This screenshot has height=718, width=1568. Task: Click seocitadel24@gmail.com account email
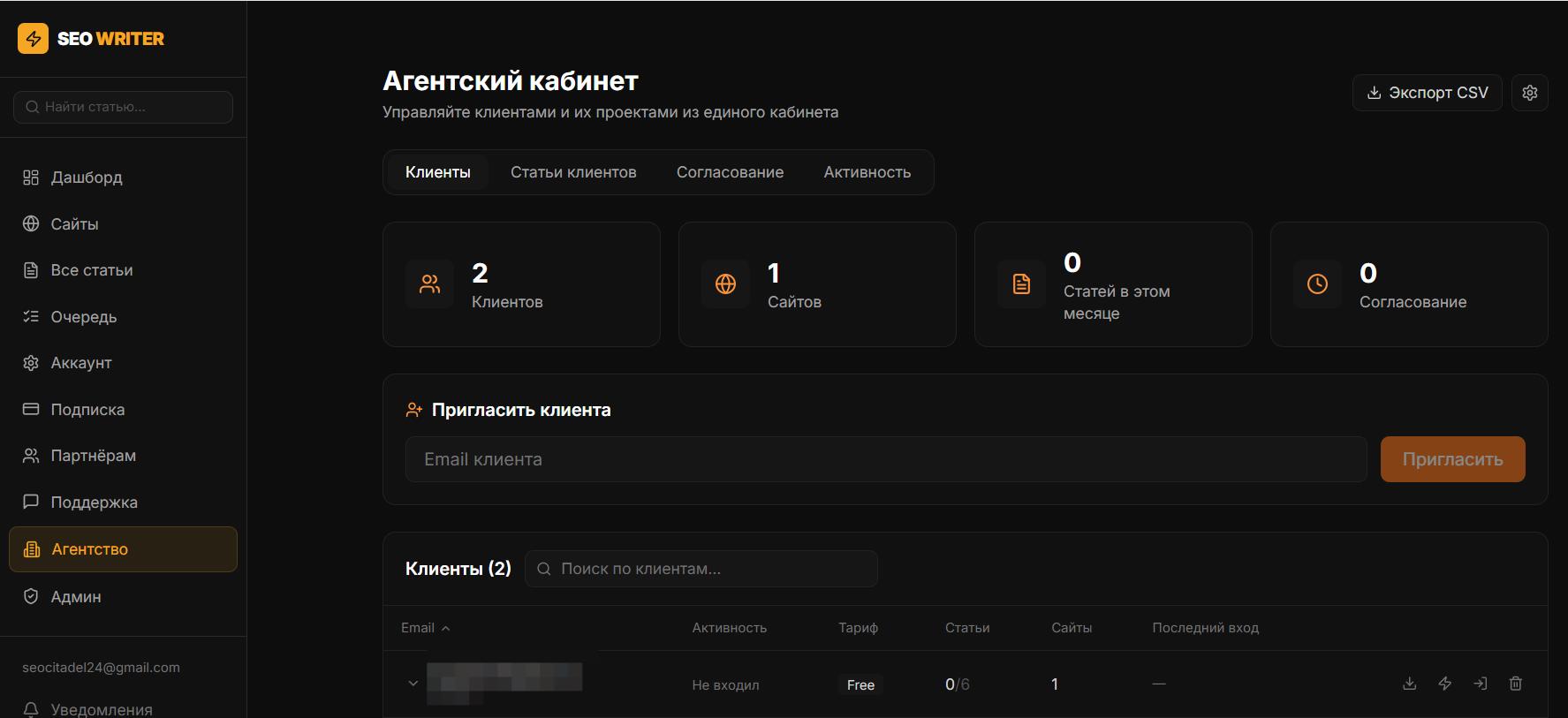coord(101,668)
